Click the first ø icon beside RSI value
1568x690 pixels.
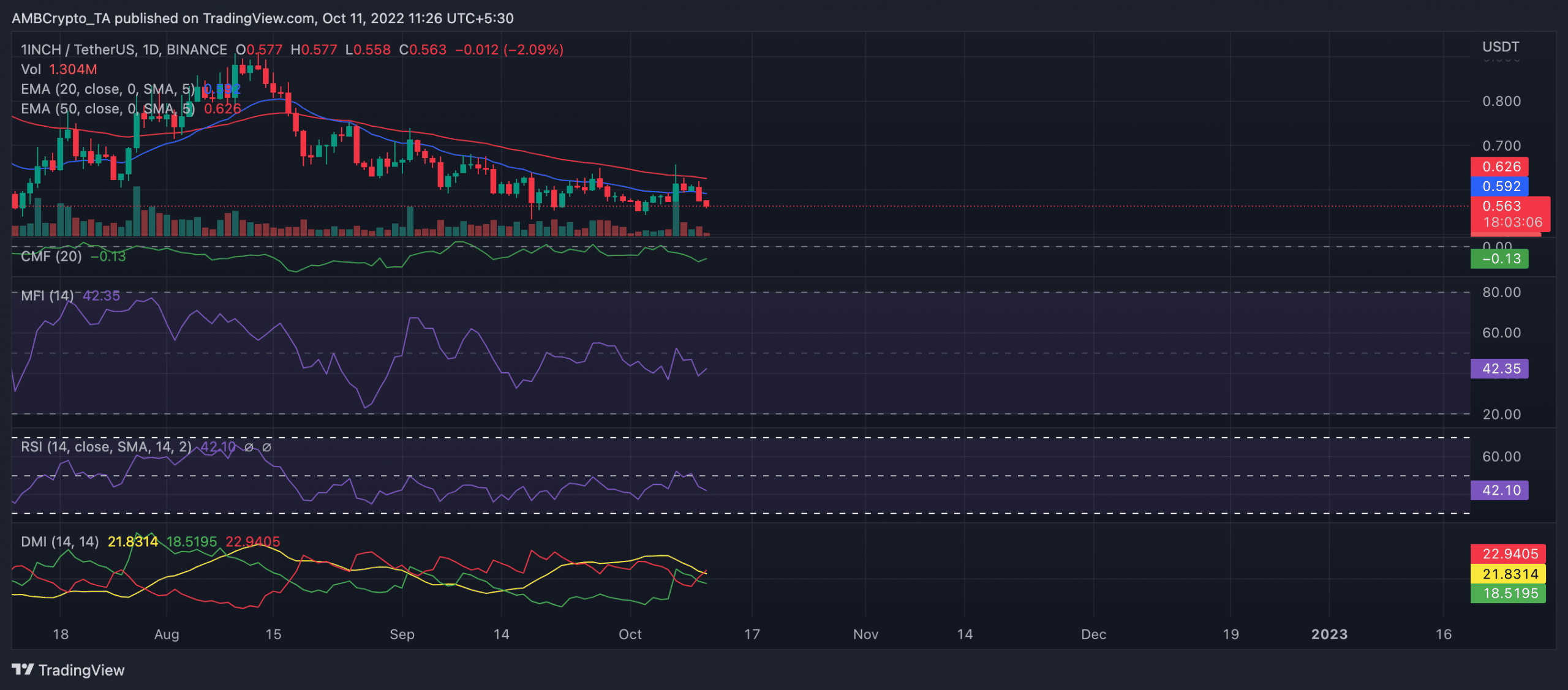click(x=247, y=447)
